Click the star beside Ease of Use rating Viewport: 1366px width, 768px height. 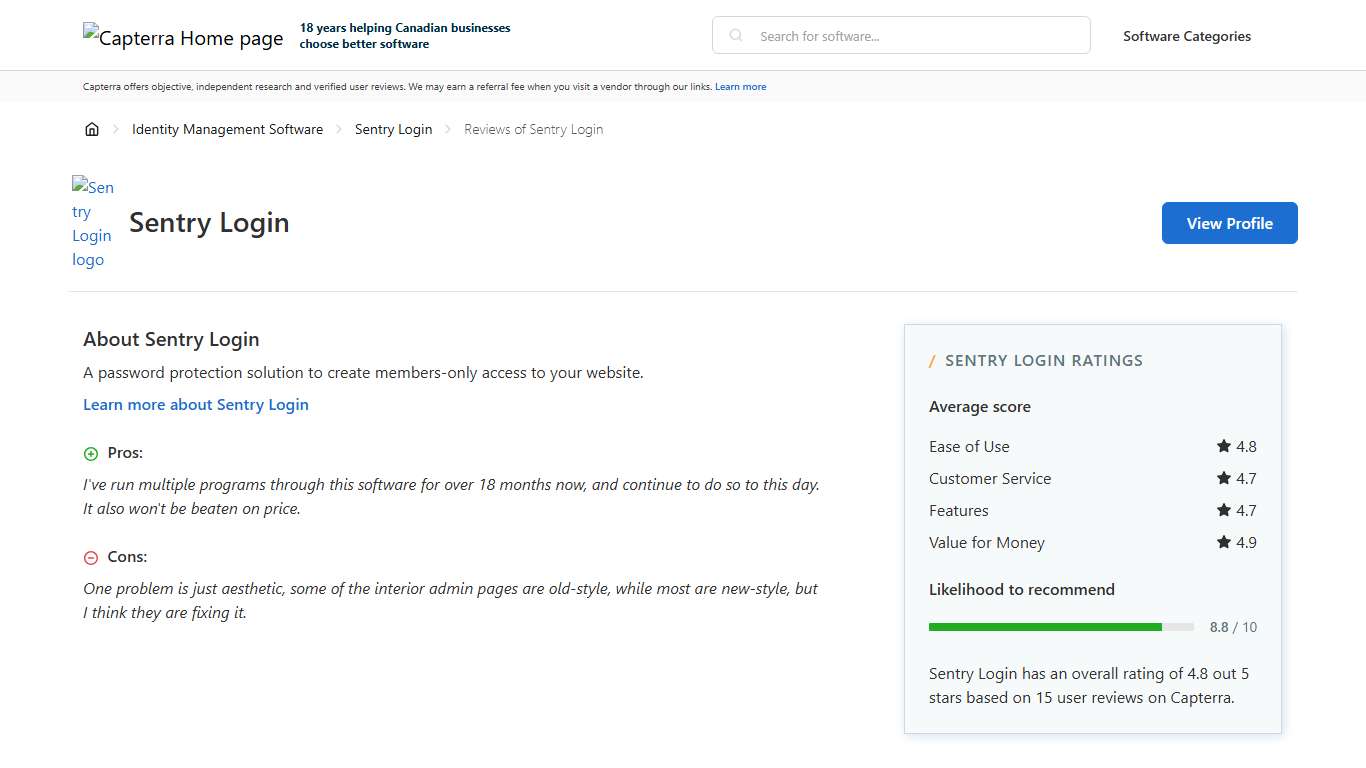tap(1222, 446)
